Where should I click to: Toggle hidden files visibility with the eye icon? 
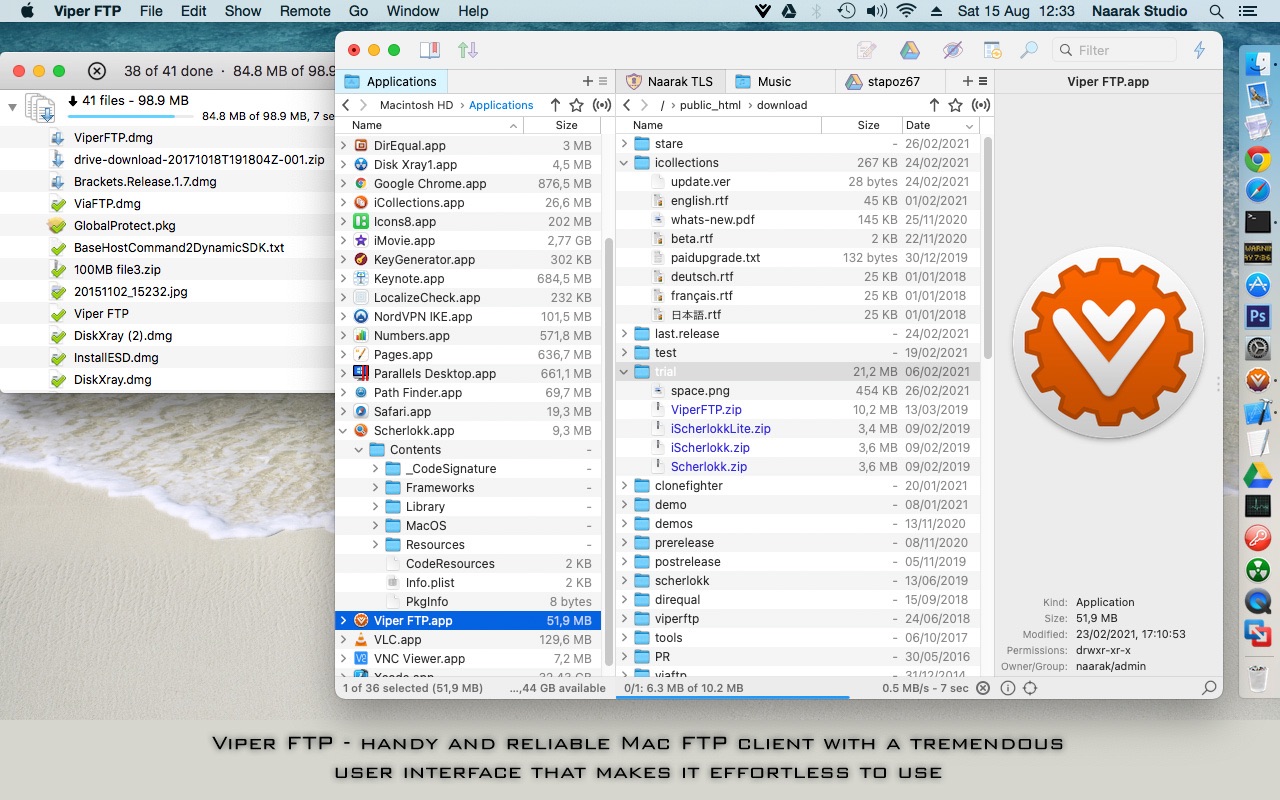pos(952,49)
